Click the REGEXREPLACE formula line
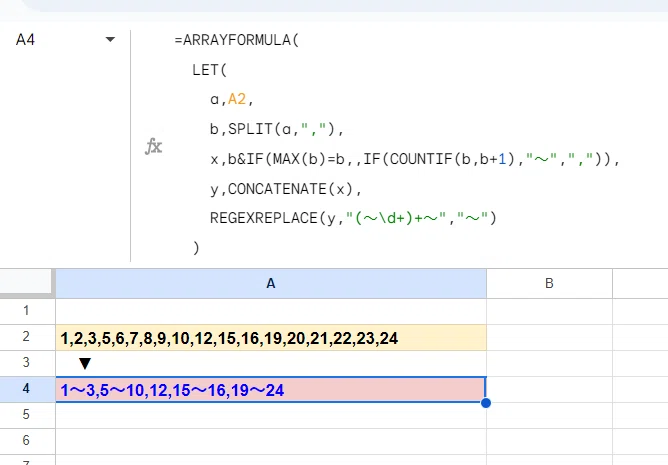Screen dimensions: 668x465 click(353, 218)
